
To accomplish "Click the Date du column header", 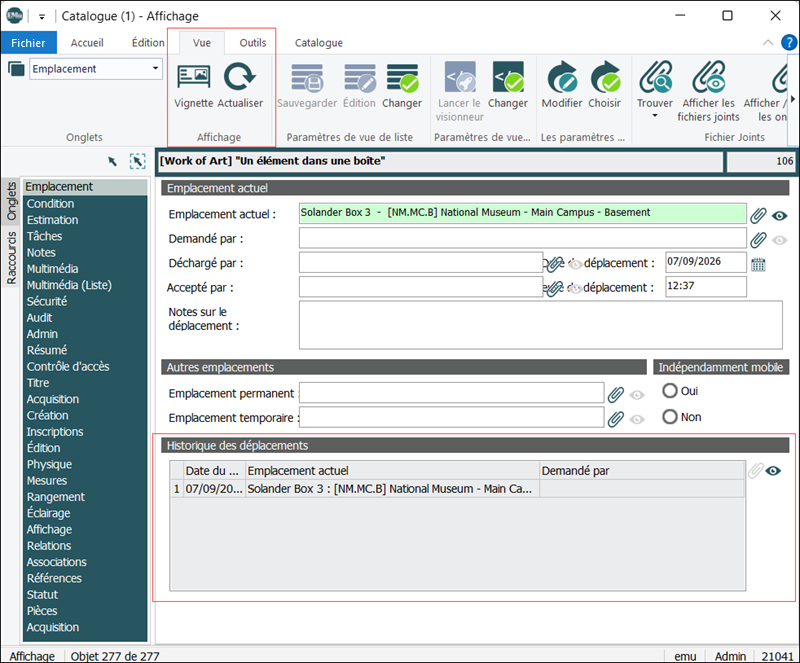I will pyautogui.click(x=214, y=471).
